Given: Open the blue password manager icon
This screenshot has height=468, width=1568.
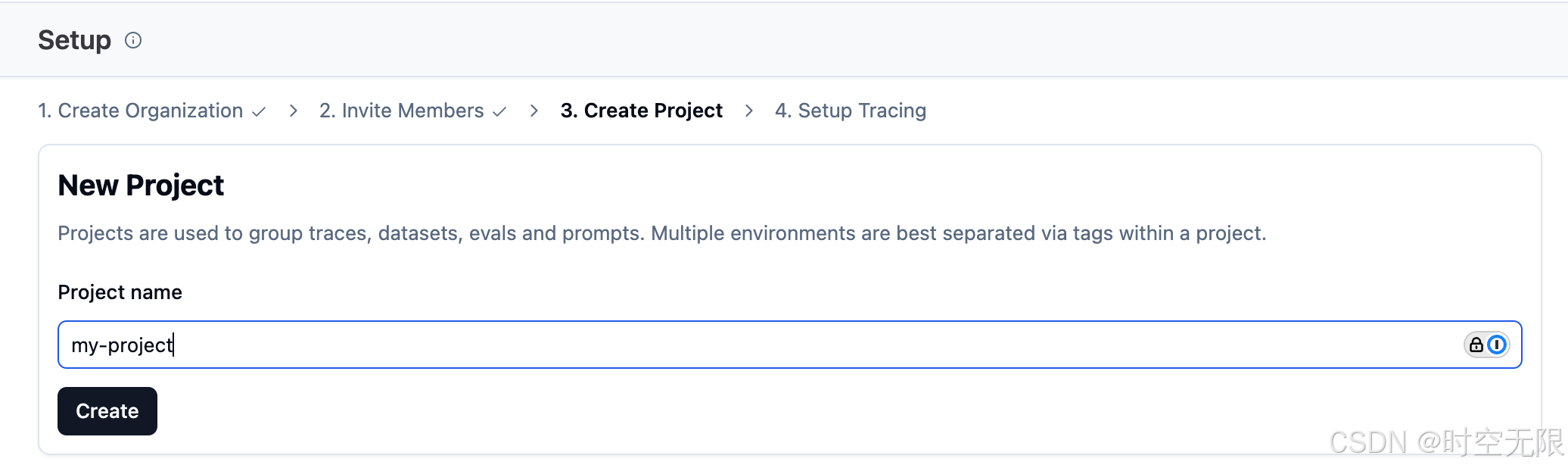Looking at the screenshot, I should coord(1497,345).
